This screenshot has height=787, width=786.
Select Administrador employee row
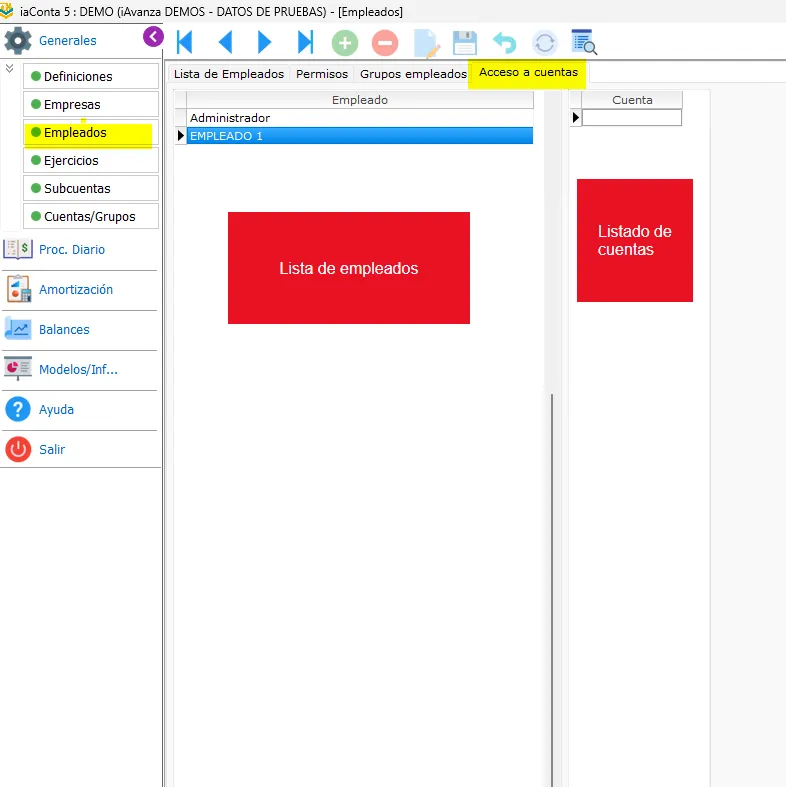pyautogui.click(x=360, y=118)
